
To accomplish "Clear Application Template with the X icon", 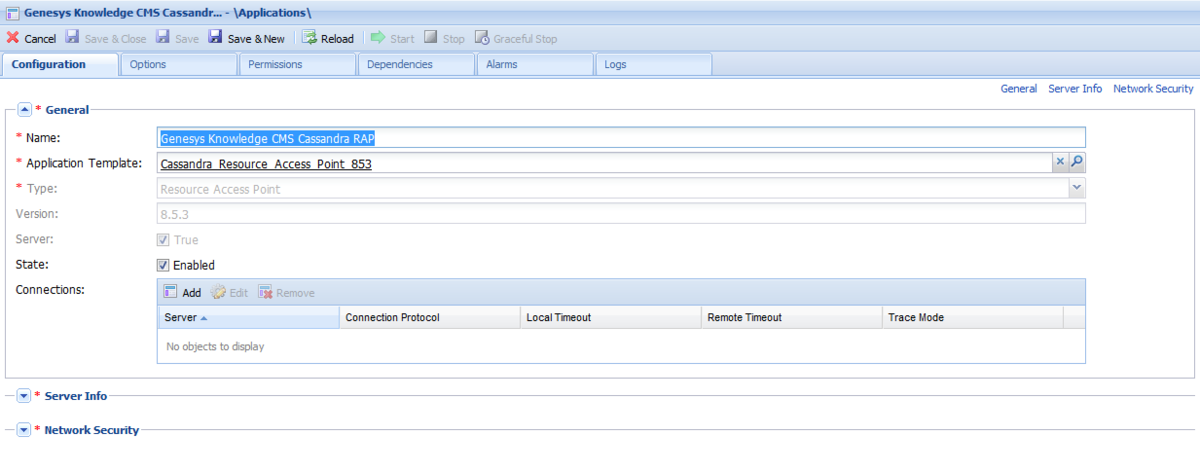I will pos(1060,163).
